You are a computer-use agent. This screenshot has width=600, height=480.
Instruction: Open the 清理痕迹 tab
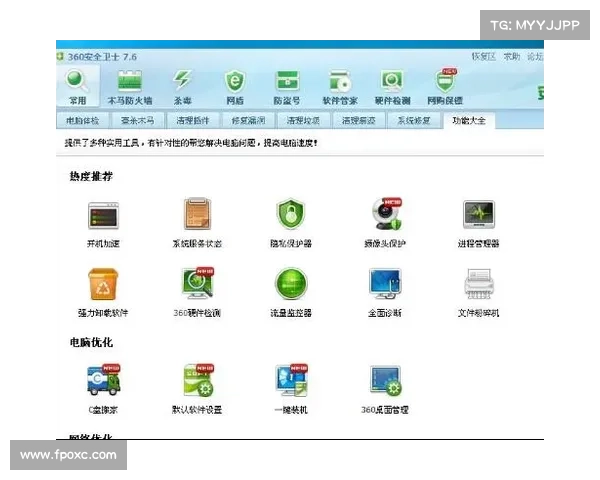(359, 121)
